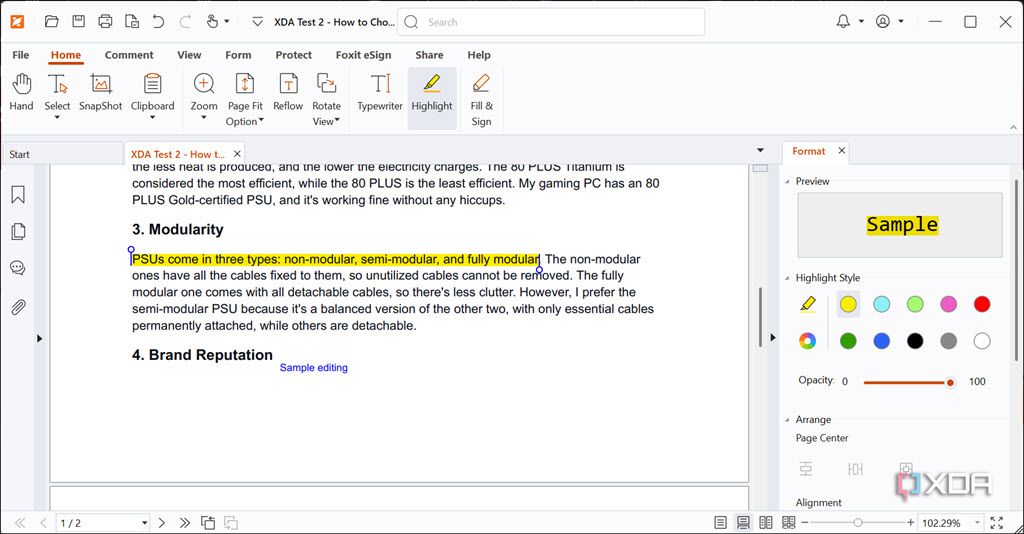Image resolution: width=1024 pixels, height=534 pixels.
Task: Zoom in with the plus button
Action: pyautogui.click(x=910, y=522)
